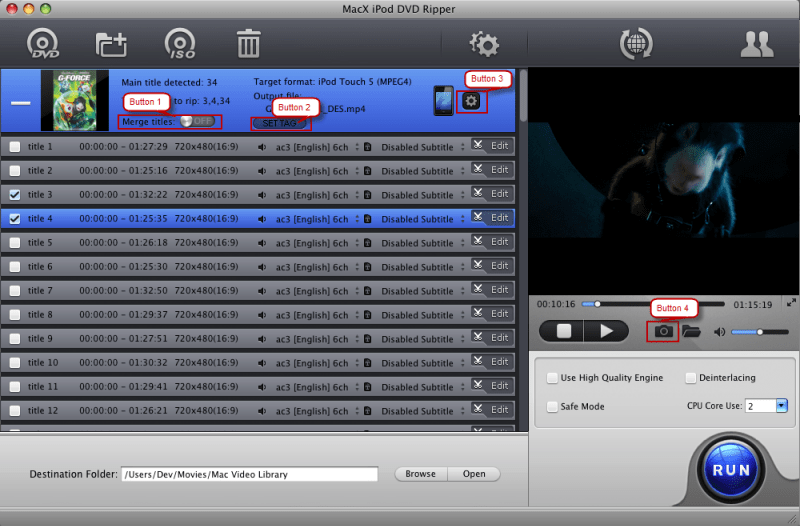Open subtitle selector for title 9

point(423,339)
